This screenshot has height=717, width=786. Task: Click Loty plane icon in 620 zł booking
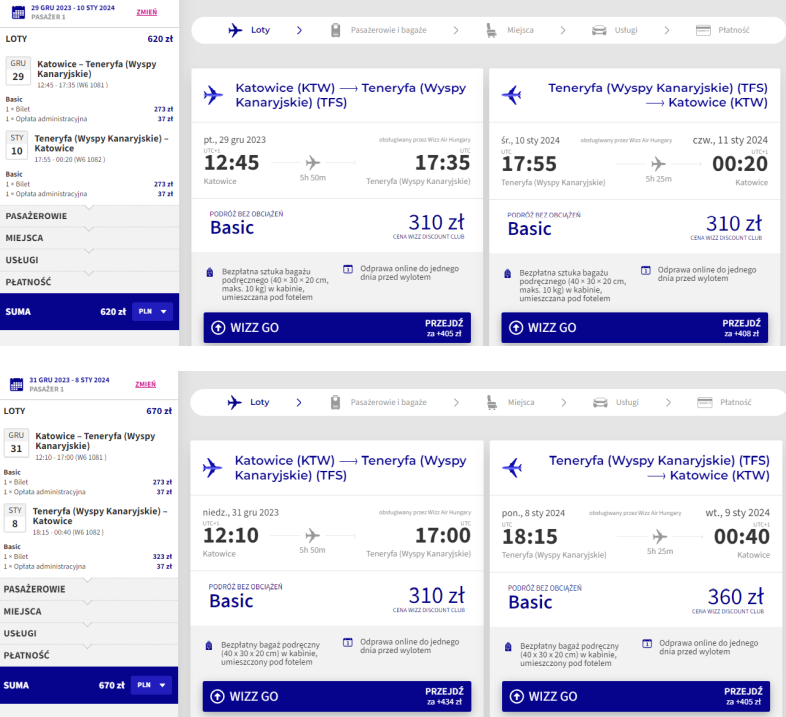[235, 30]
